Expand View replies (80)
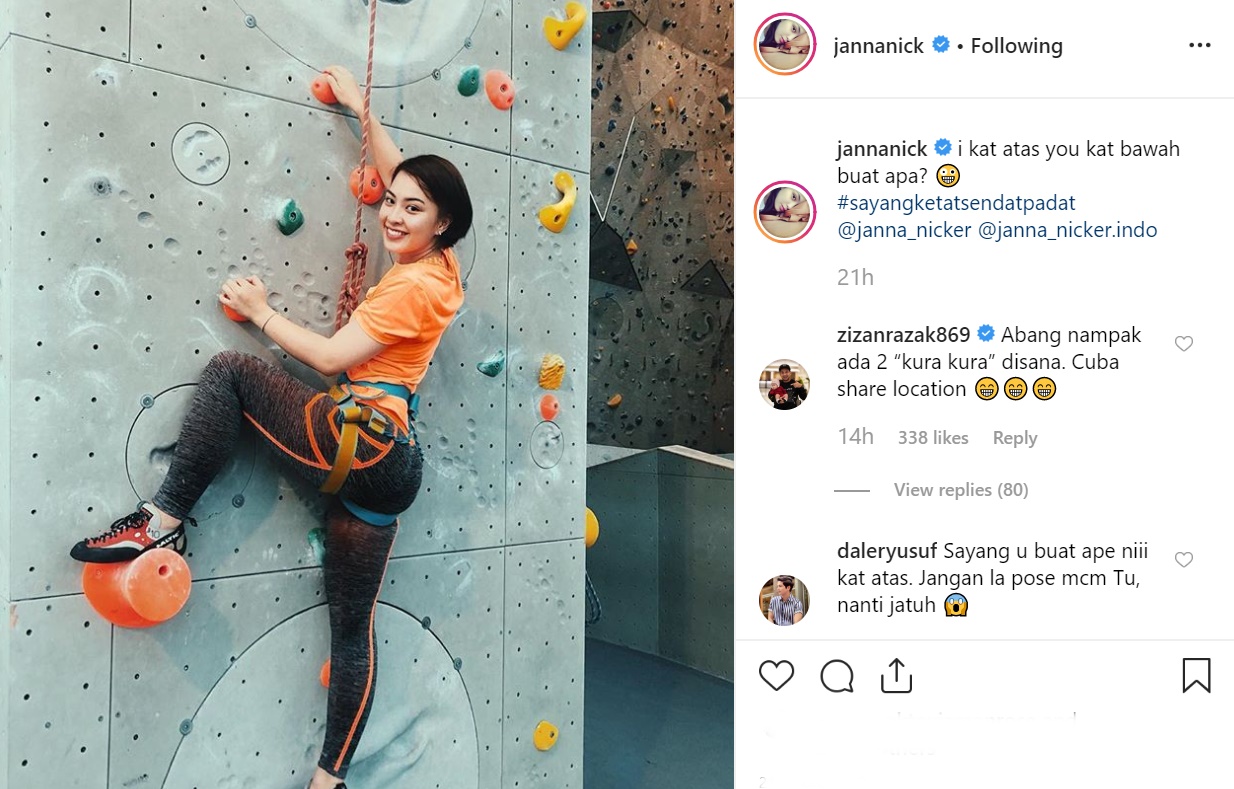The image size is (1234, 789). [x=961, y=490]
